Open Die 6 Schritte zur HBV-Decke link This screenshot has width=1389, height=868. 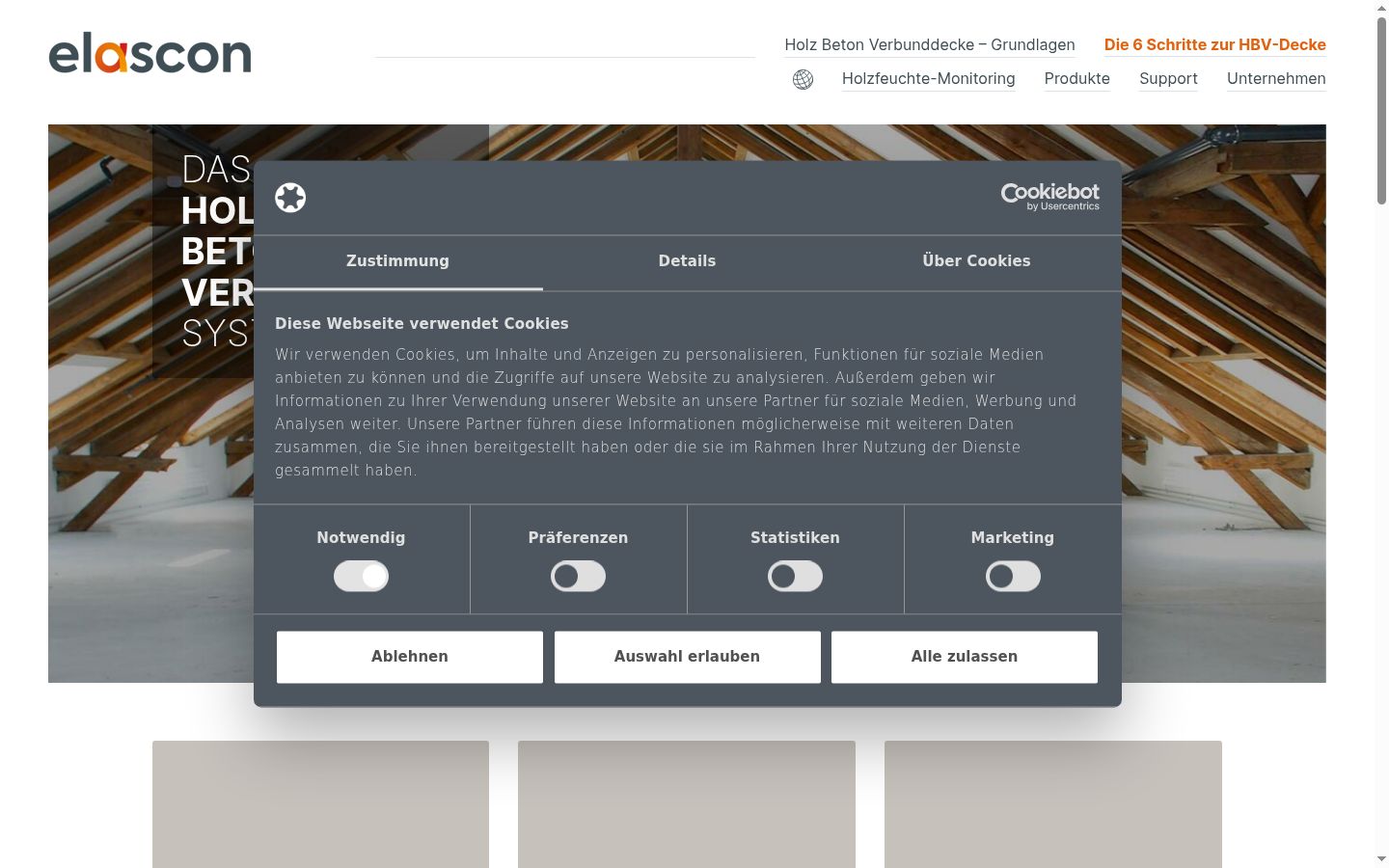coord(1215,44)
